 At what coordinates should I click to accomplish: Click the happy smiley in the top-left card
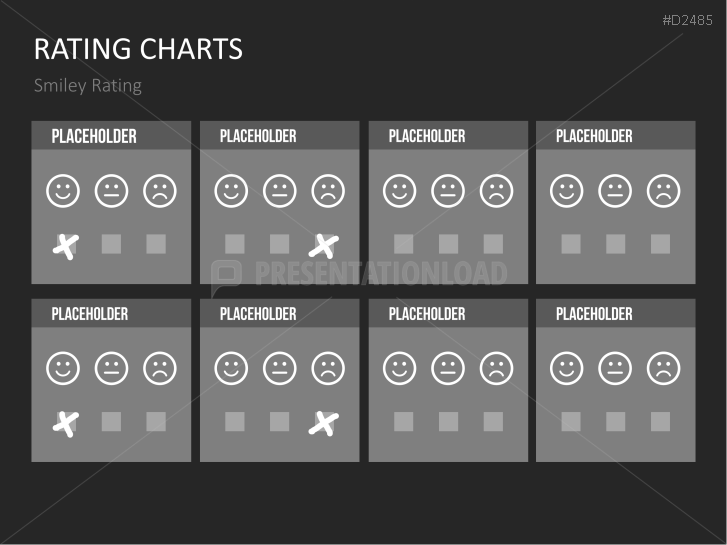pos(63,191)
